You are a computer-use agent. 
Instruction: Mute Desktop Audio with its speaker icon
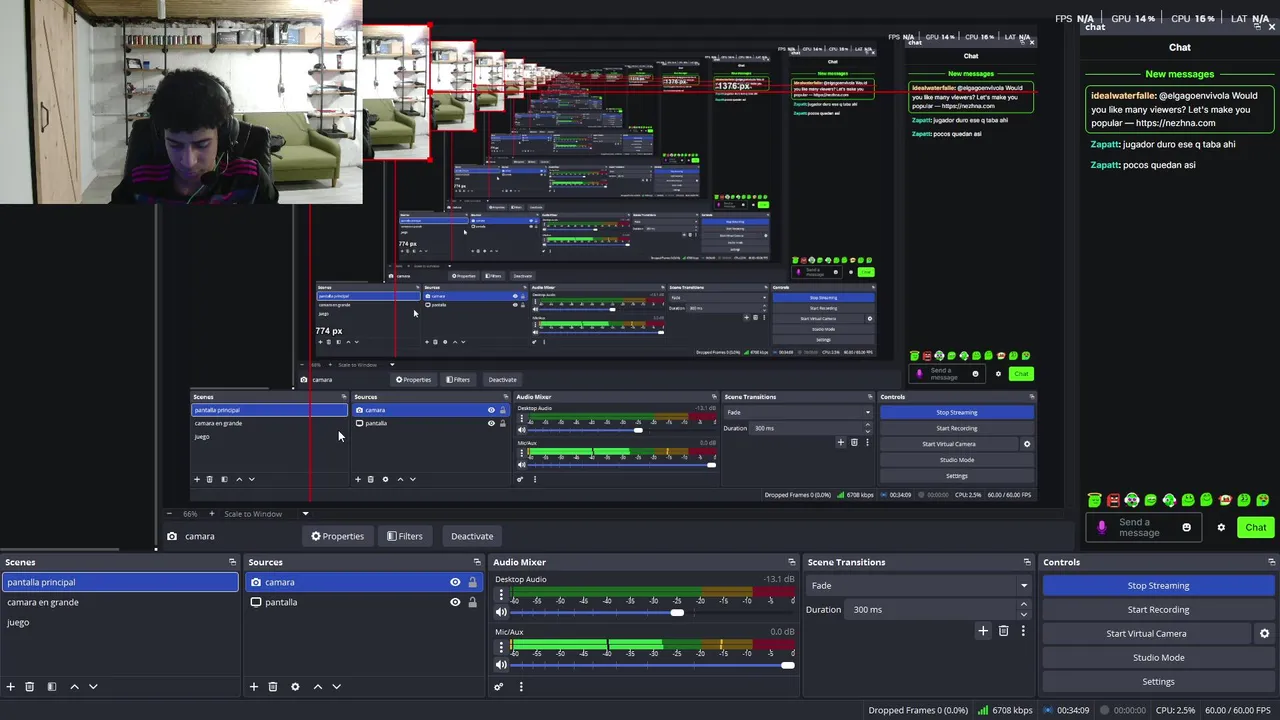click(x=501, y=612)
